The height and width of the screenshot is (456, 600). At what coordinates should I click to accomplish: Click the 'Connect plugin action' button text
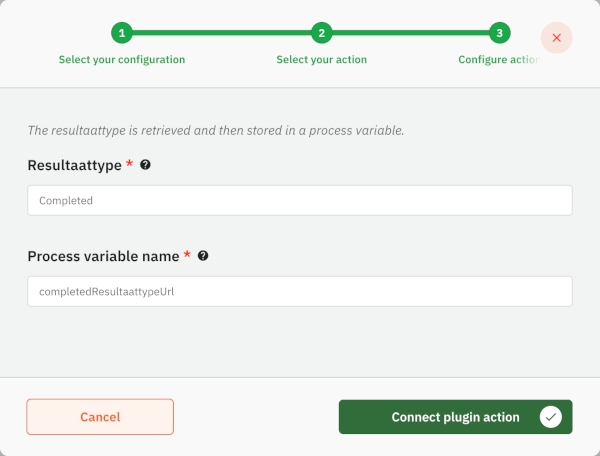455,417
